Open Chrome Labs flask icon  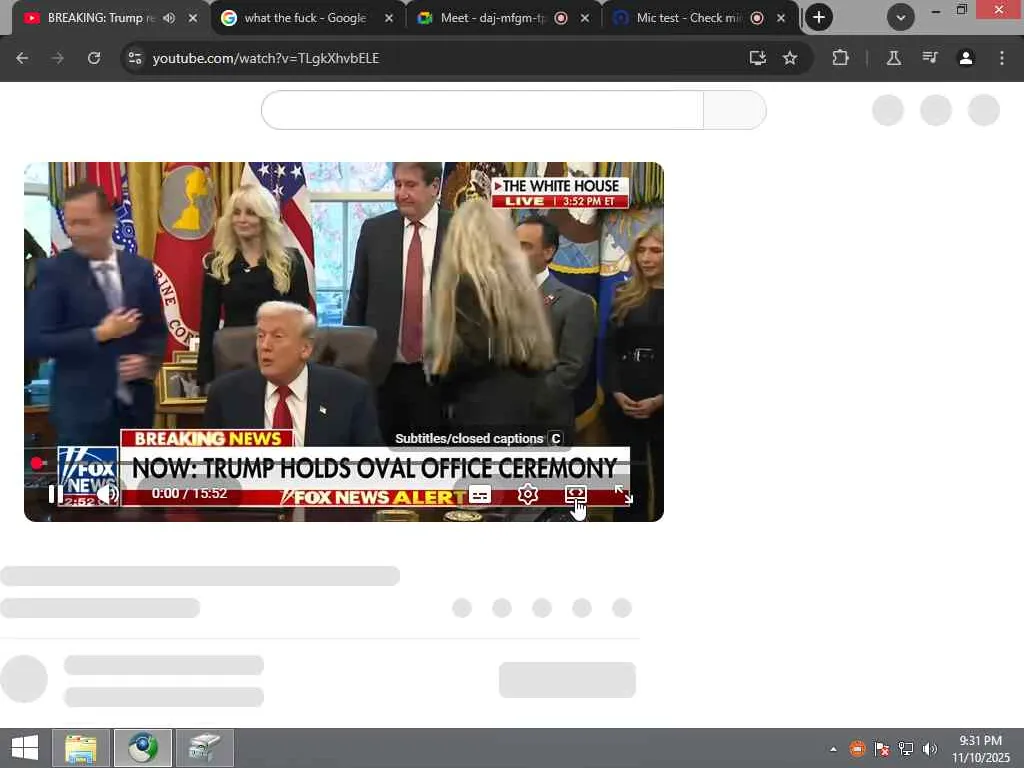894,58
